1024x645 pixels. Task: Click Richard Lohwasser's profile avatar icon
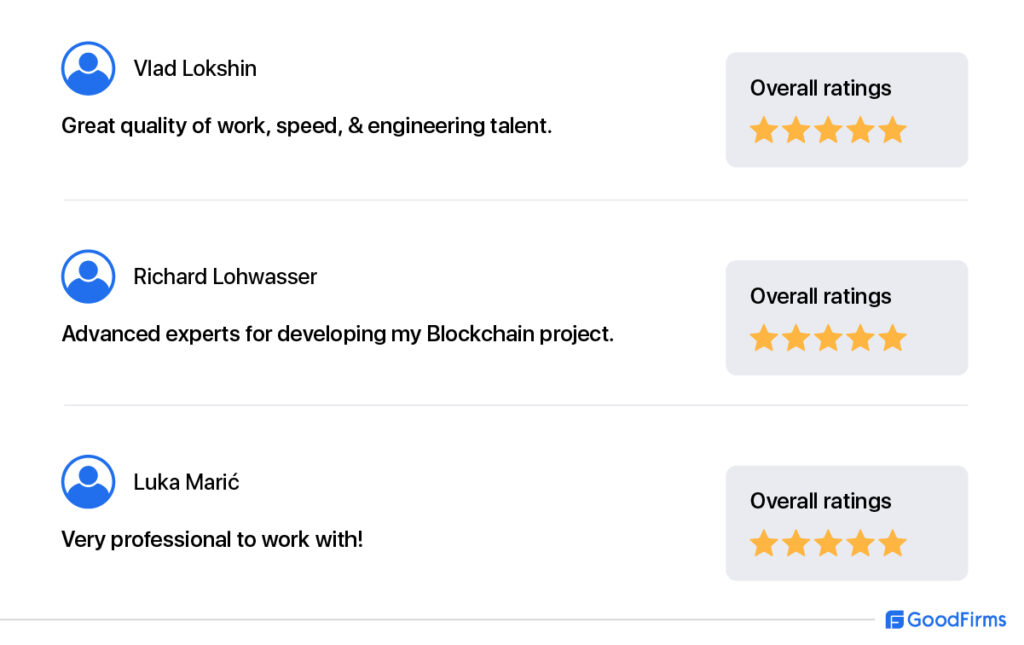pyautogui.click(x=88, y=276)
